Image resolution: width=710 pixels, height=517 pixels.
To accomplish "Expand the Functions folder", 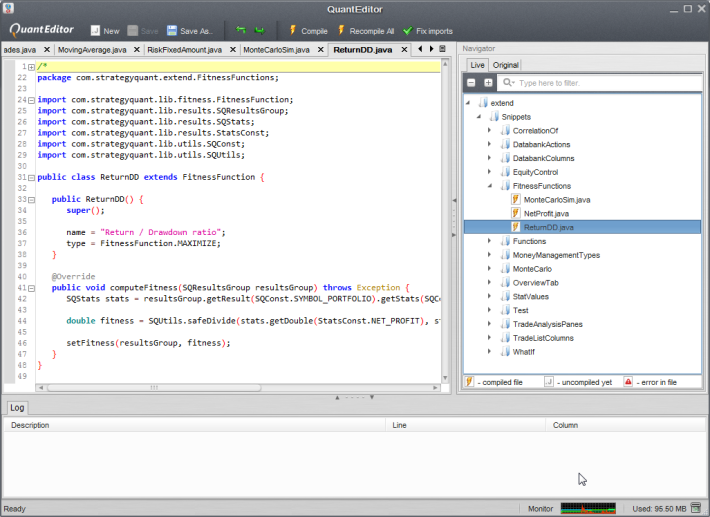I will coord(489,241).
